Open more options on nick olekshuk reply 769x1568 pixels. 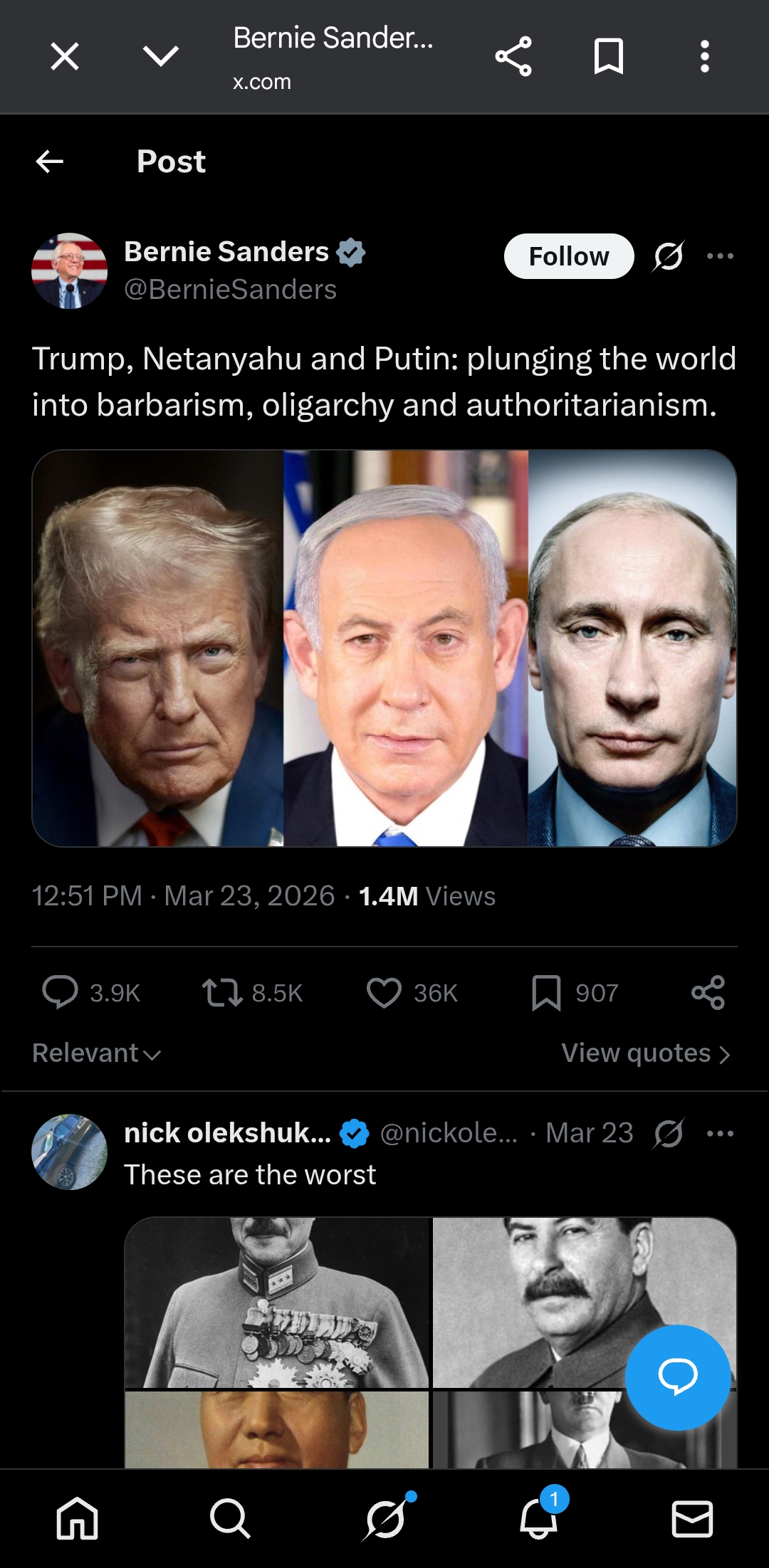(x=720, y=1133)
